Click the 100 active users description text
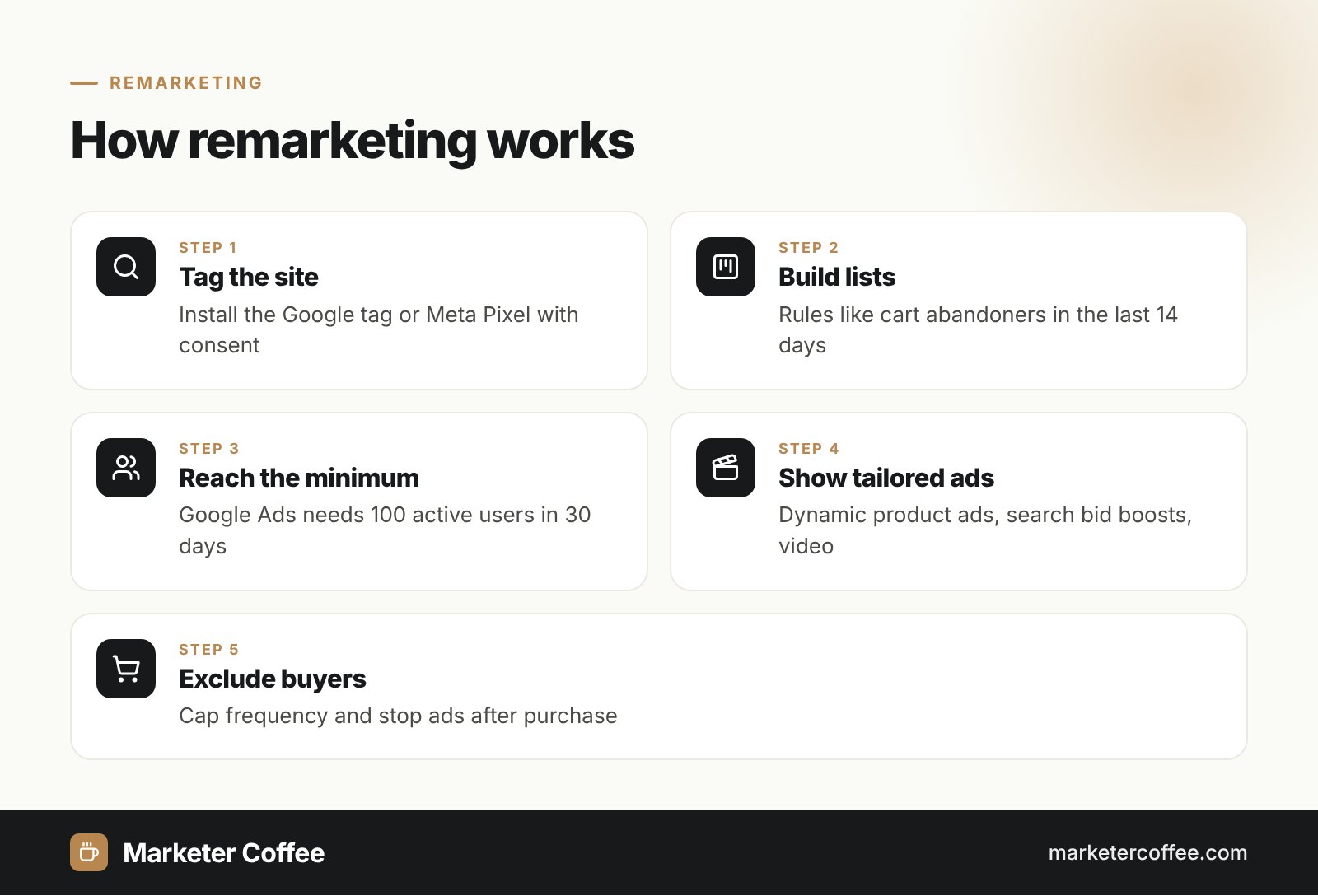The height and width of the screenshot is (896, 1318). pos(385,530)
